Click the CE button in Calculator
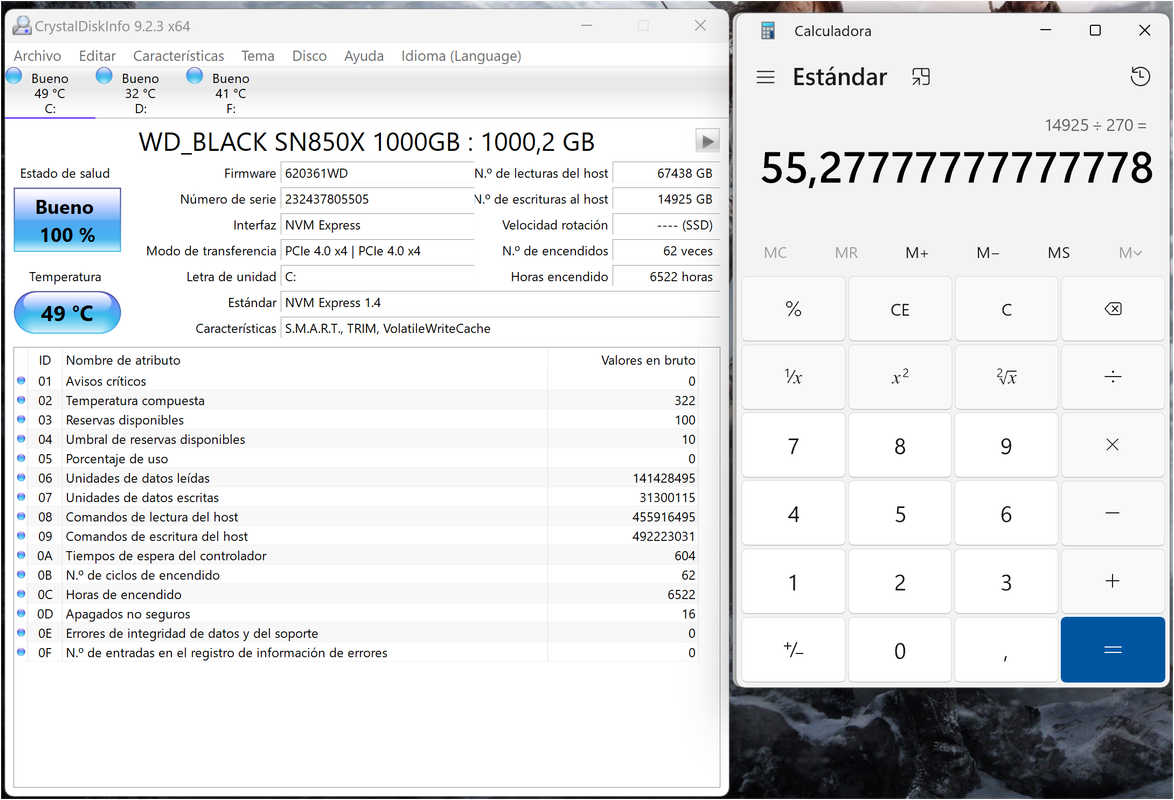The width and height of the screenshot is (1174, 800). click(900, 309)
